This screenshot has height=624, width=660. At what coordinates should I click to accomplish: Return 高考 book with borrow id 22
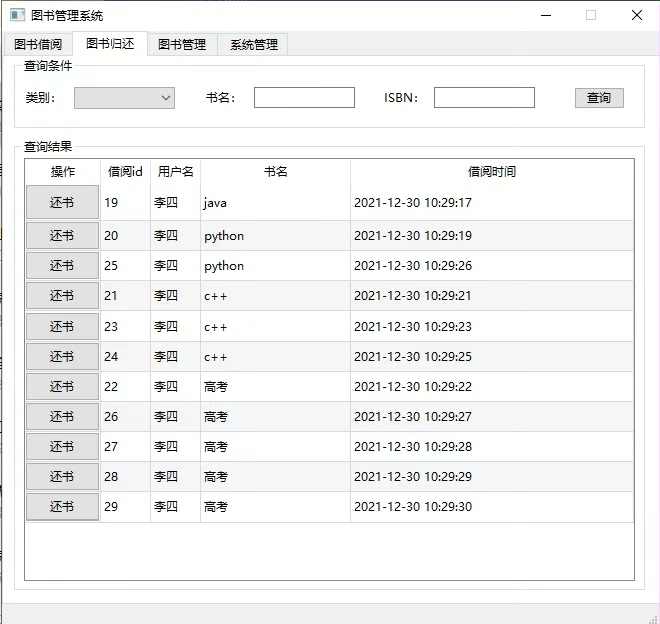tap(62, 386)
